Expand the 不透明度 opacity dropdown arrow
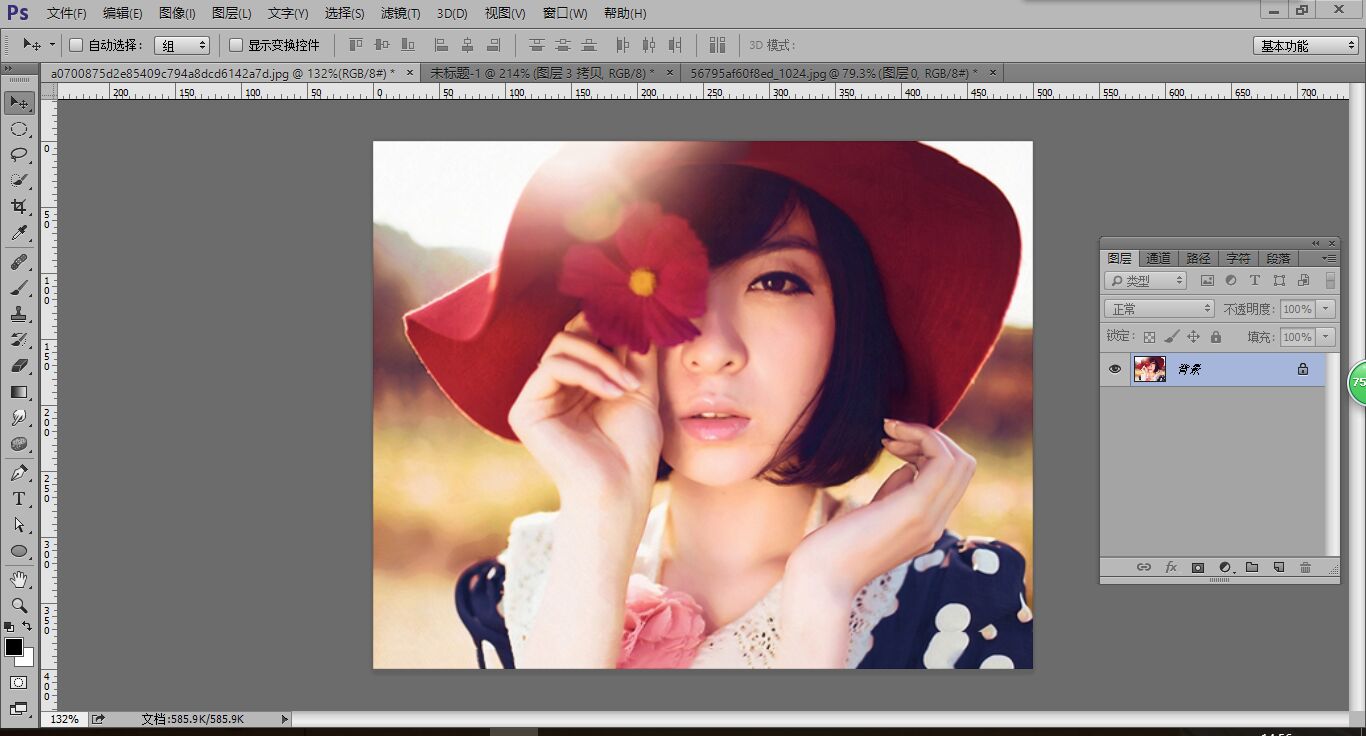This screenshot has width=1366, height=736. pyautogui.click(x=1326, y=309)
